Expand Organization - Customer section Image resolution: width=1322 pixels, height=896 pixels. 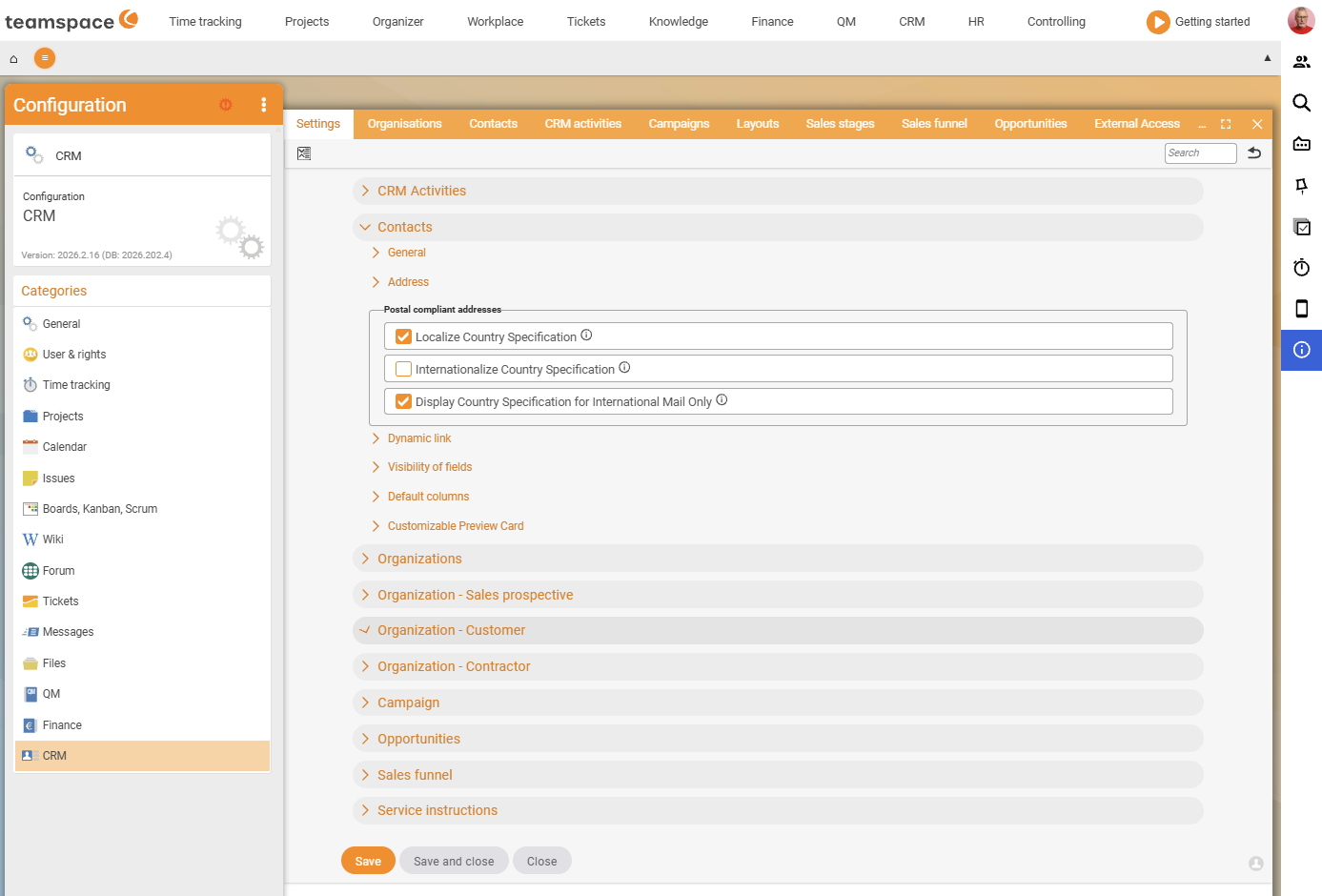[778, 630]
